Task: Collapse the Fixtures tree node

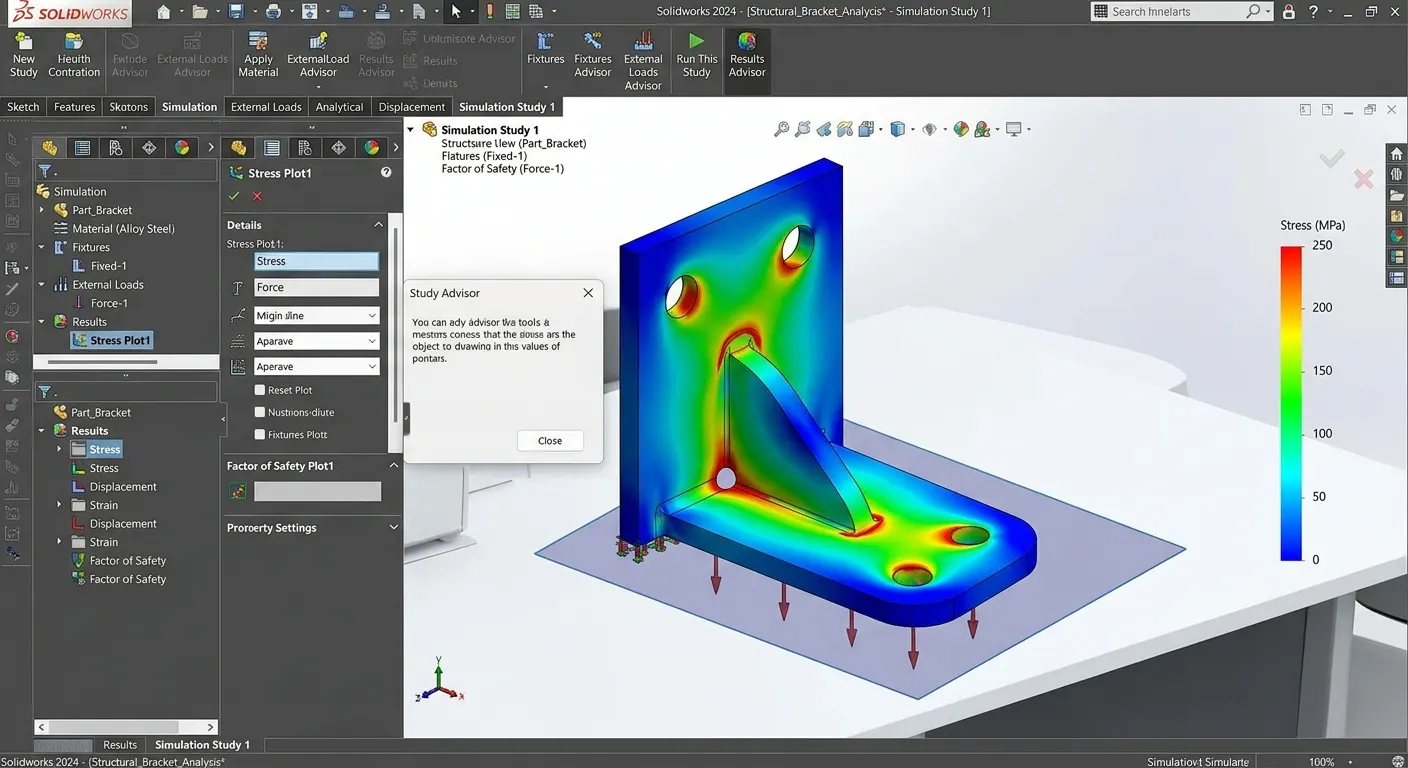Action: pyautogui.click(x=42, y=247)
